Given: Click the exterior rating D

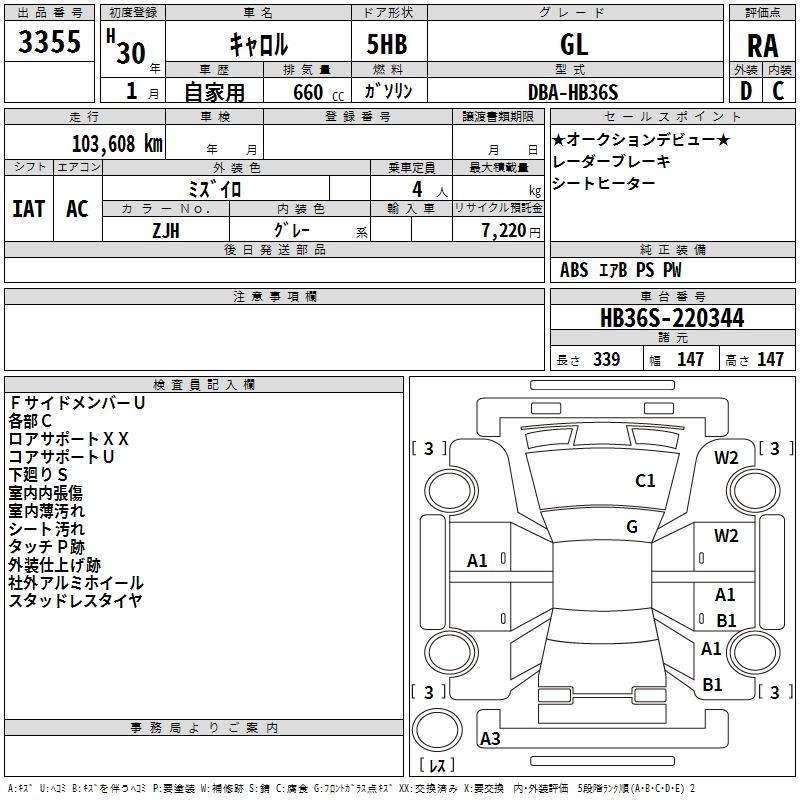Looking at the screenshot, I should point(746,91).
